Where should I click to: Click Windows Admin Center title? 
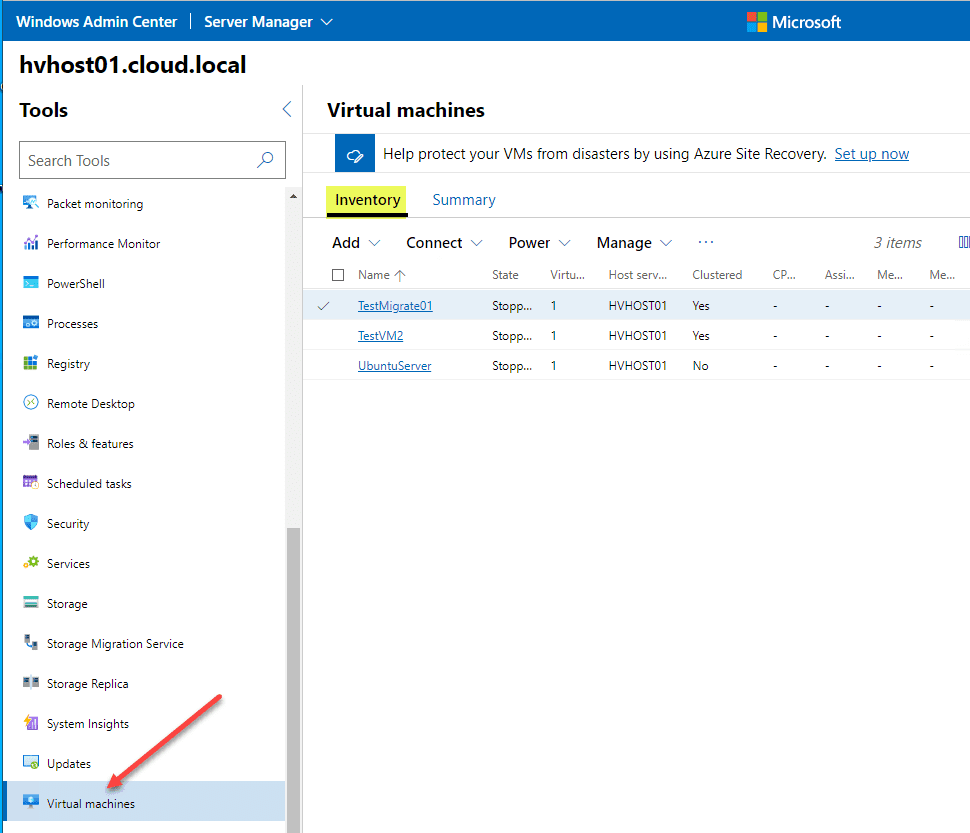97,22
